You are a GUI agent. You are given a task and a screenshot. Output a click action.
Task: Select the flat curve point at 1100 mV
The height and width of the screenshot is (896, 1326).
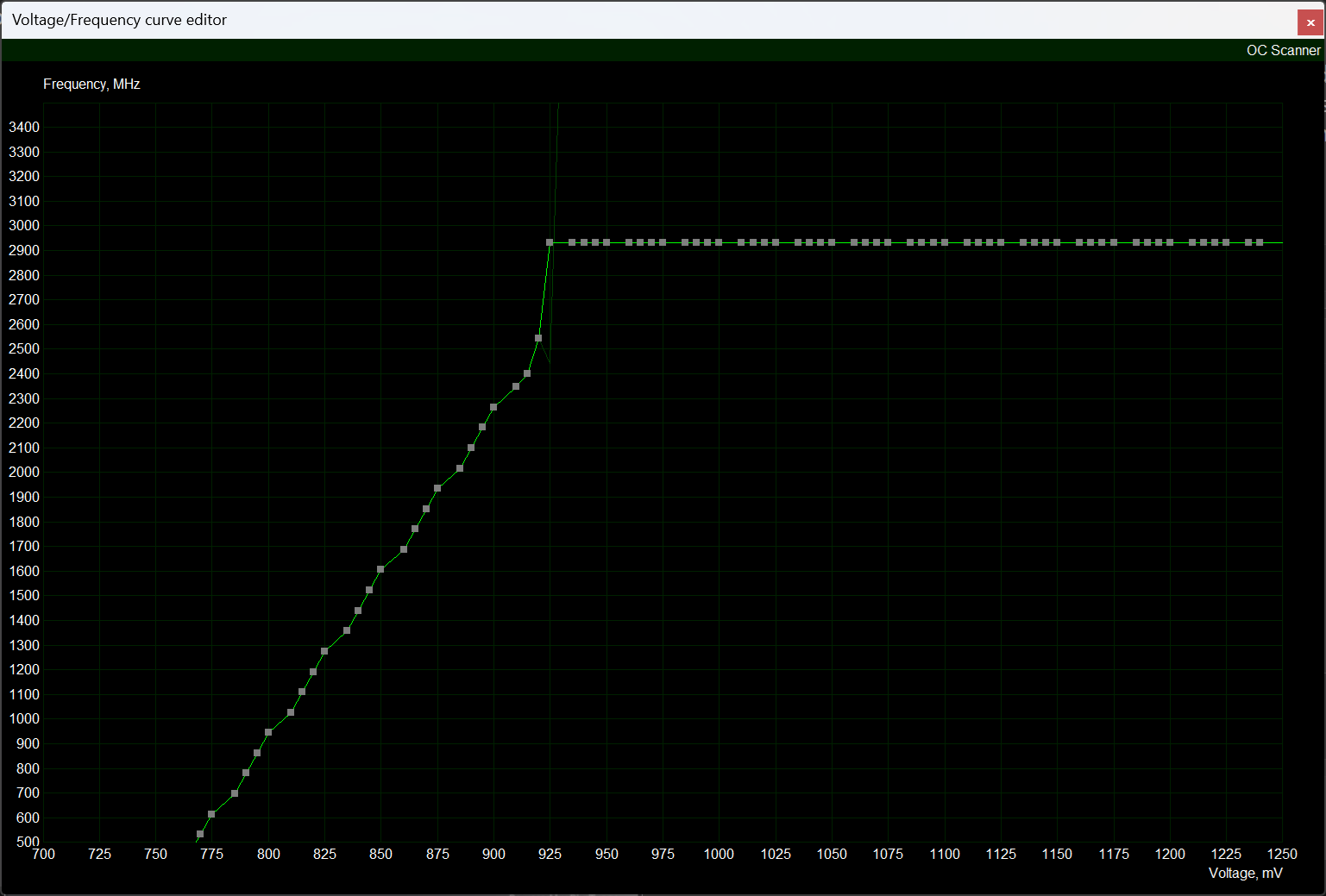pos(945,242)
